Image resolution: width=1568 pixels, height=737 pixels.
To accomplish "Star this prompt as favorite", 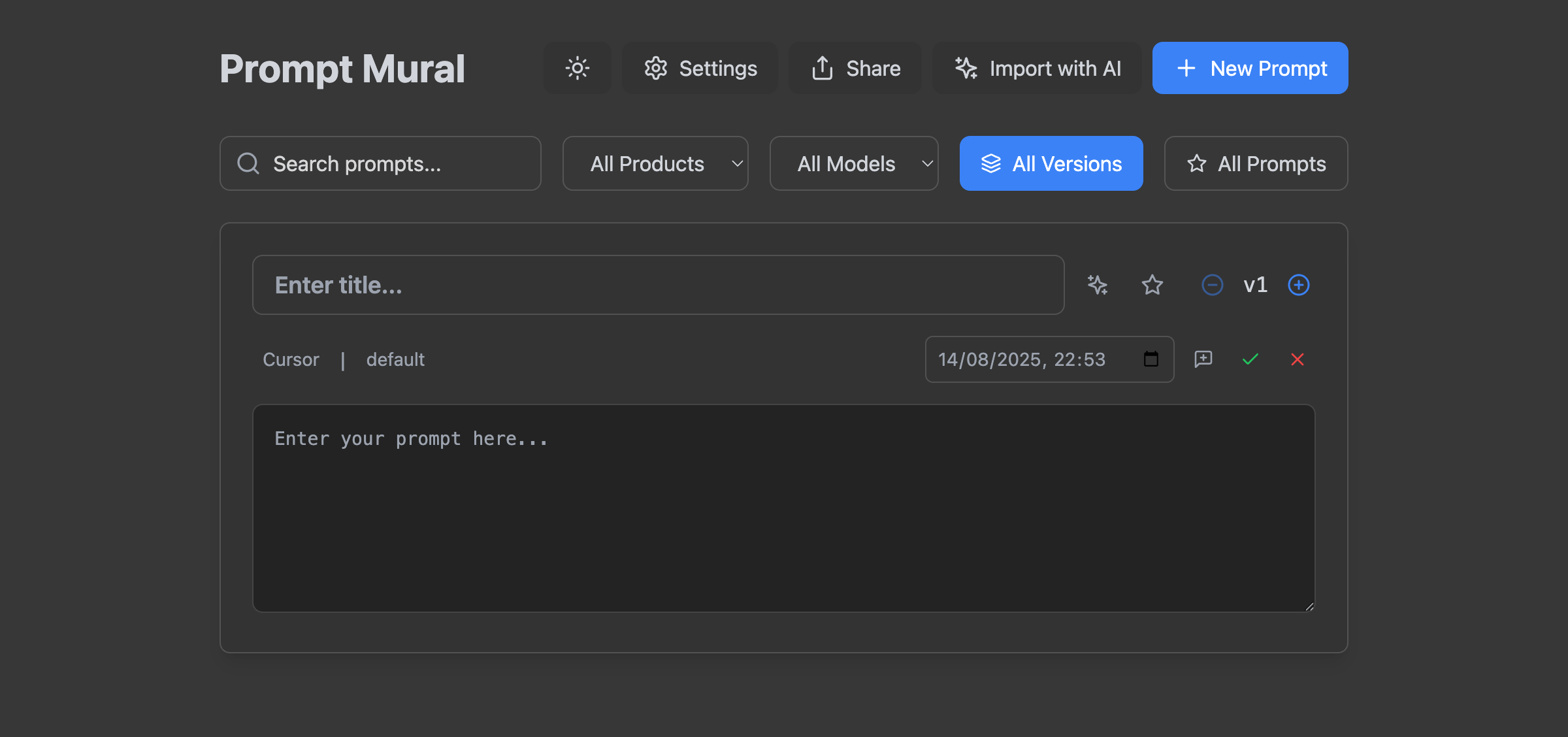I will (1152, 285).
